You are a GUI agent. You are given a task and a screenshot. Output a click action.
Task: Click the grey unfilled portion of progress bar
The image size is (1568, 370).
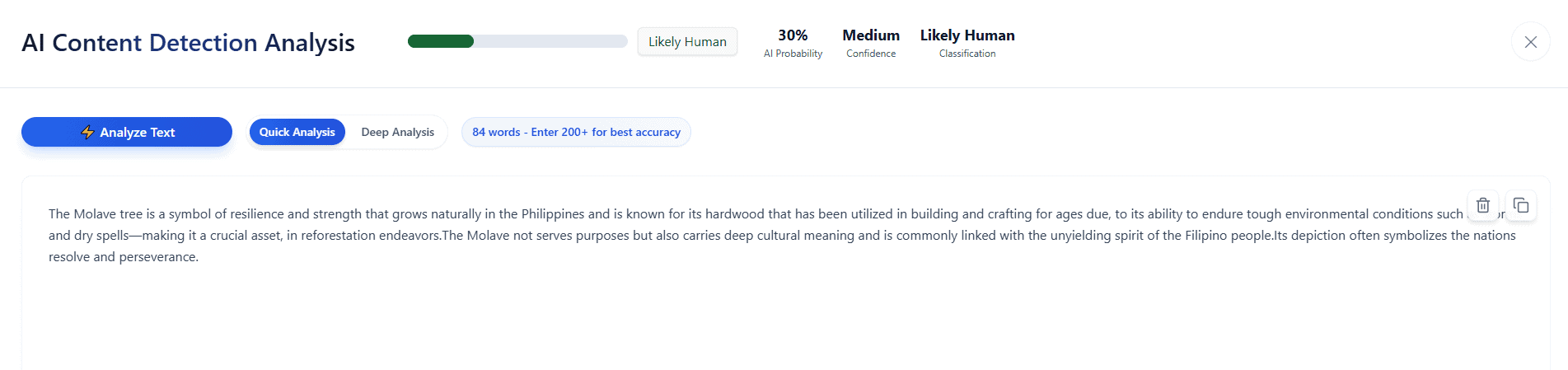[x=550, y=41]
